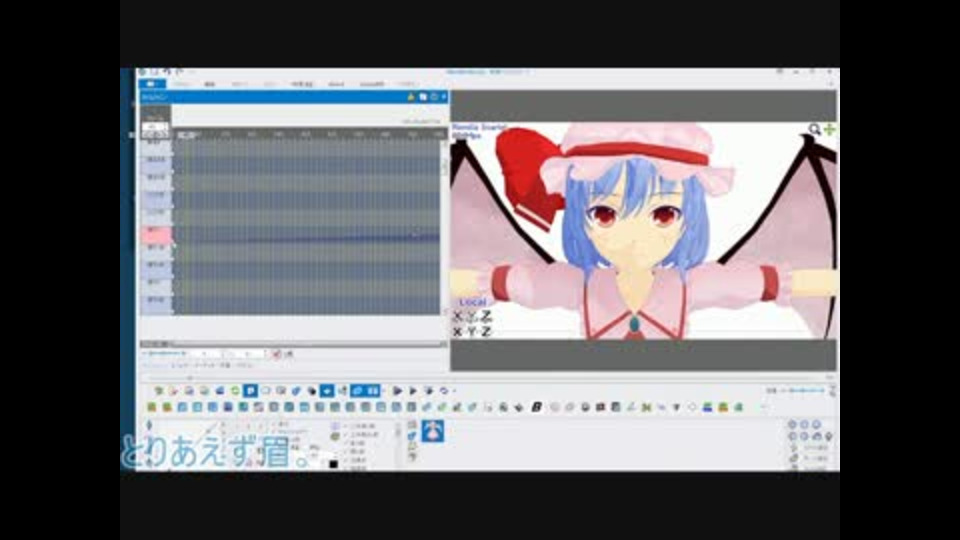Click the small red icon below timeline
The image size is (960, 540).
[x=277, y=354]
